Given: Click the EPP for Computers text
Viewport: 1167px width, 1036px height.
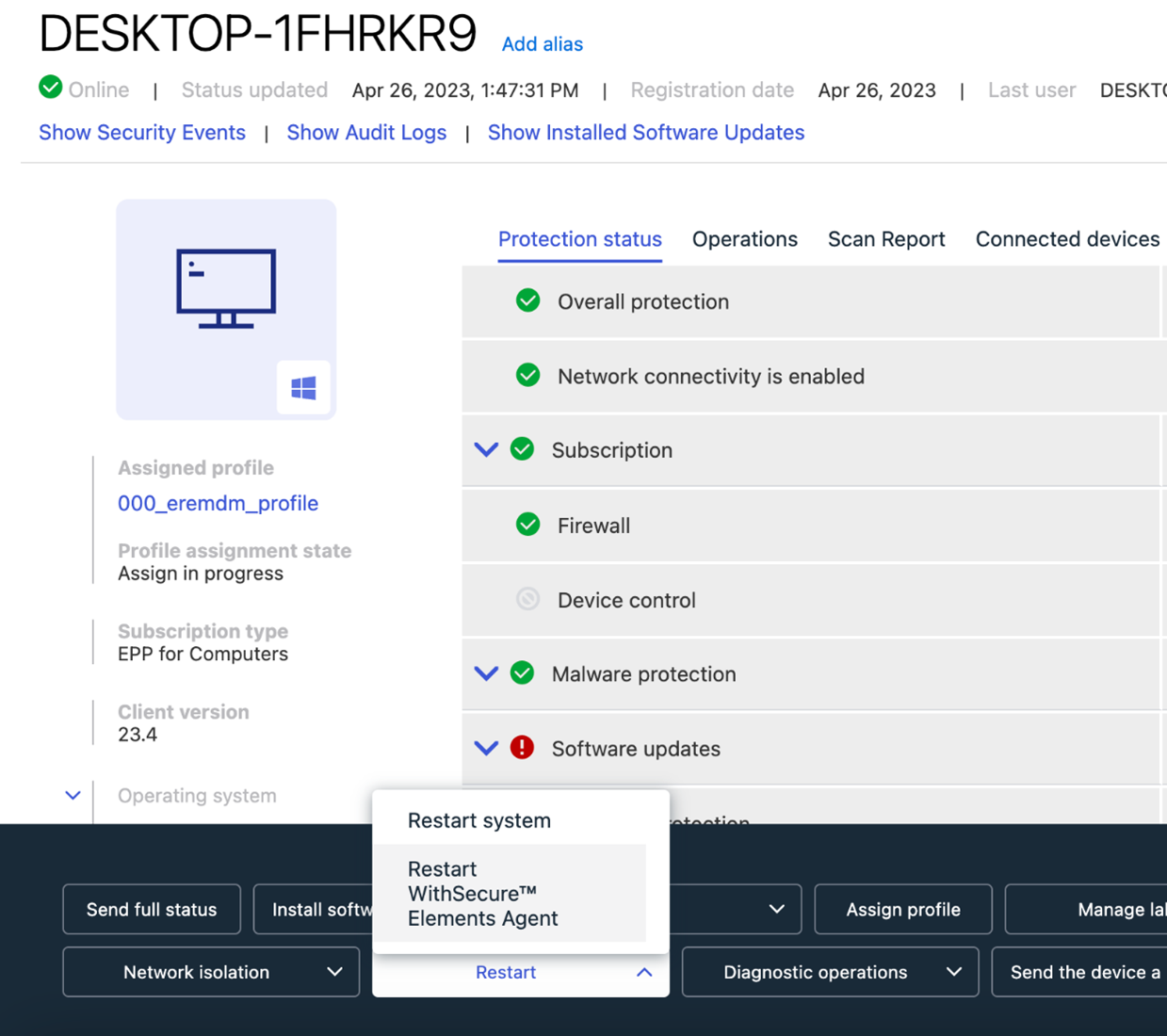Looking at the screenshot, I should pyautogui.click(x=203, y=654).
